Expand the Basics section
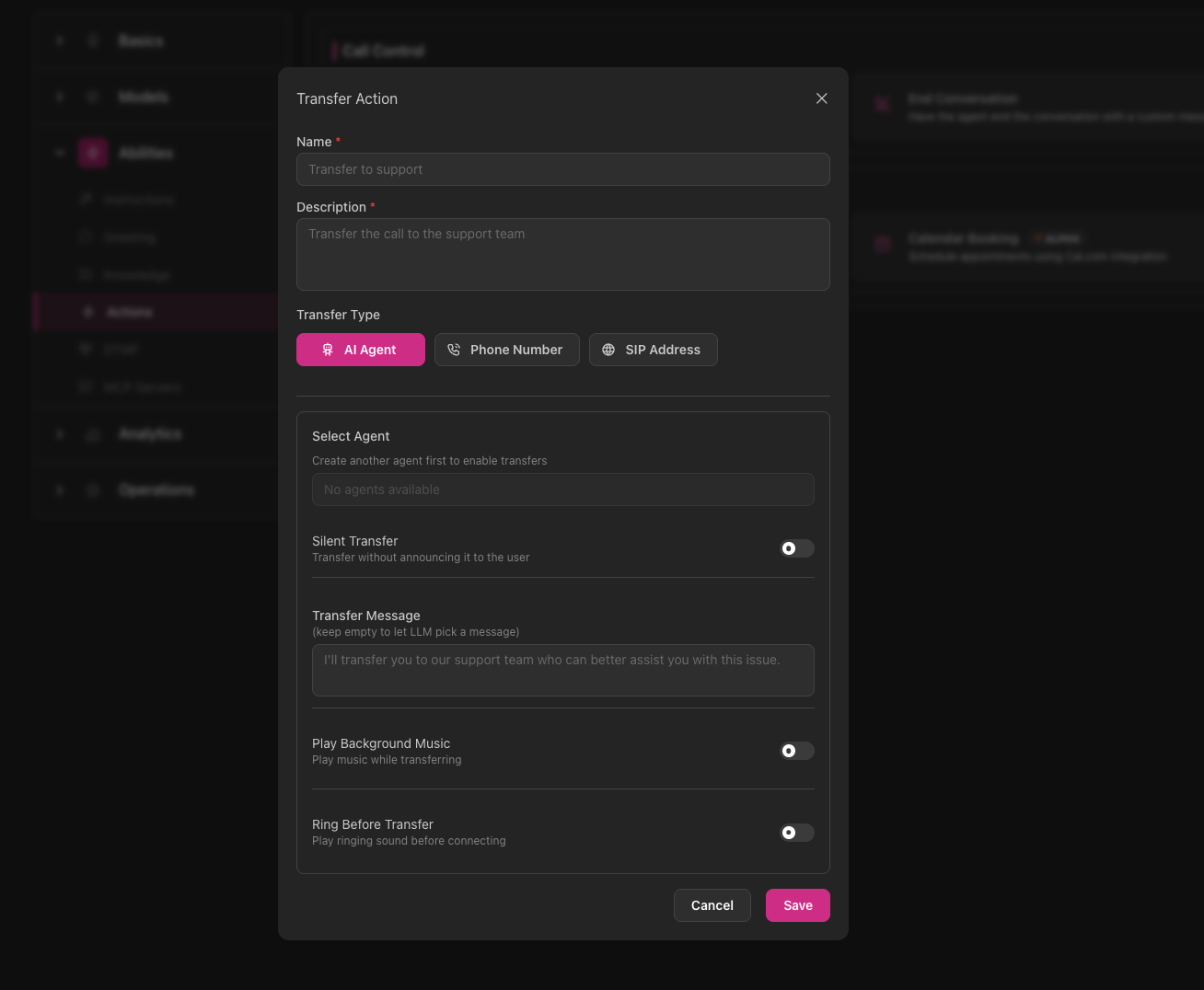The width and height of the screenshot is (1204, 990). (60, 40)
